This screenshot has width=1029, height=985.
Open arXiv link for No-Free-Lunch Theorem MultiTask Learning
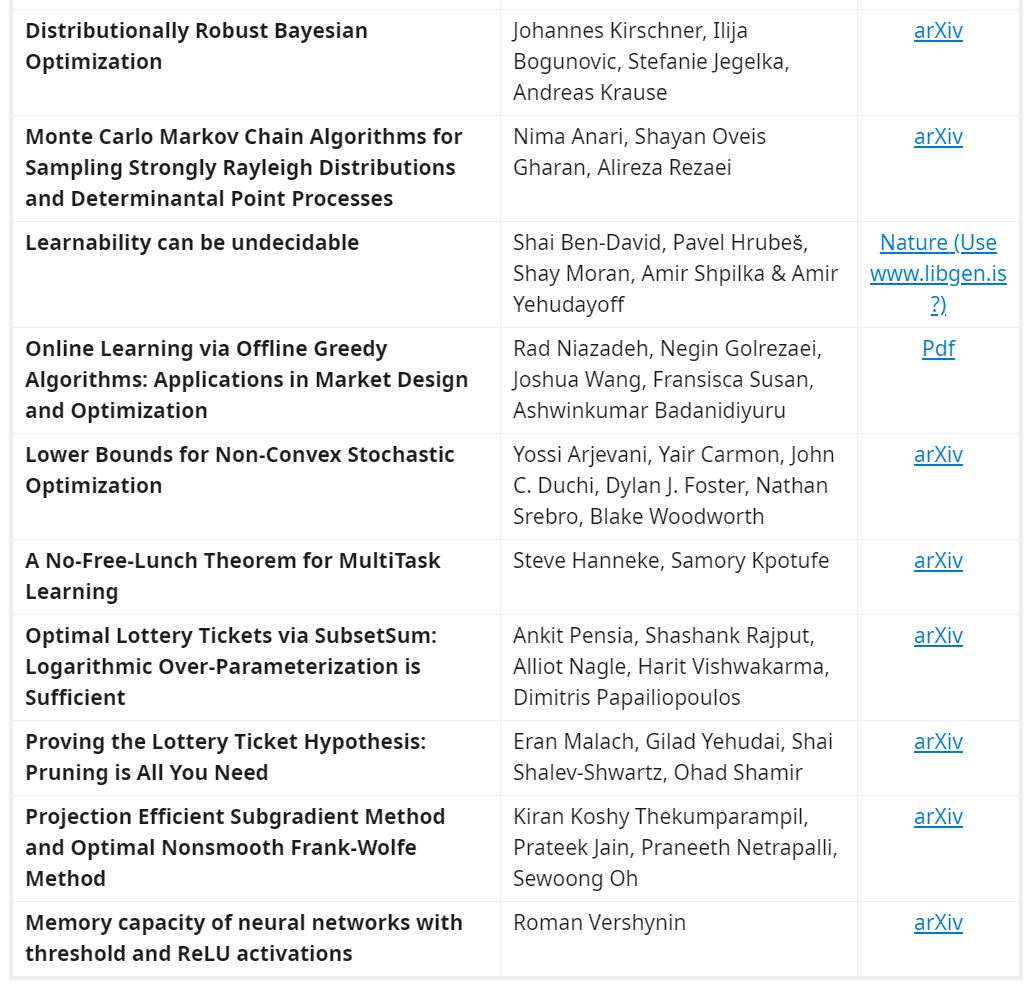pyautogui.click(x=938, y=560)
